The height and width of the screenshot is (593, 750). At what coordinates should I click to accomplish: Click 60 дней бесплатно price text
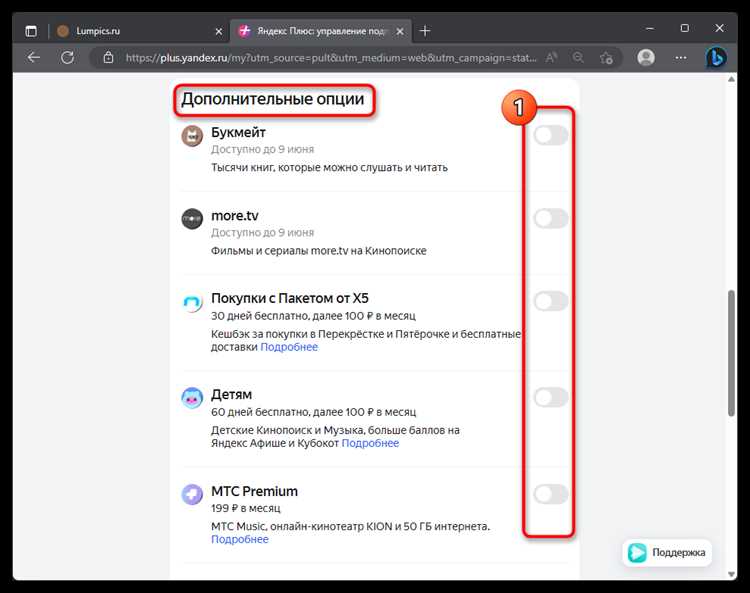313,412
